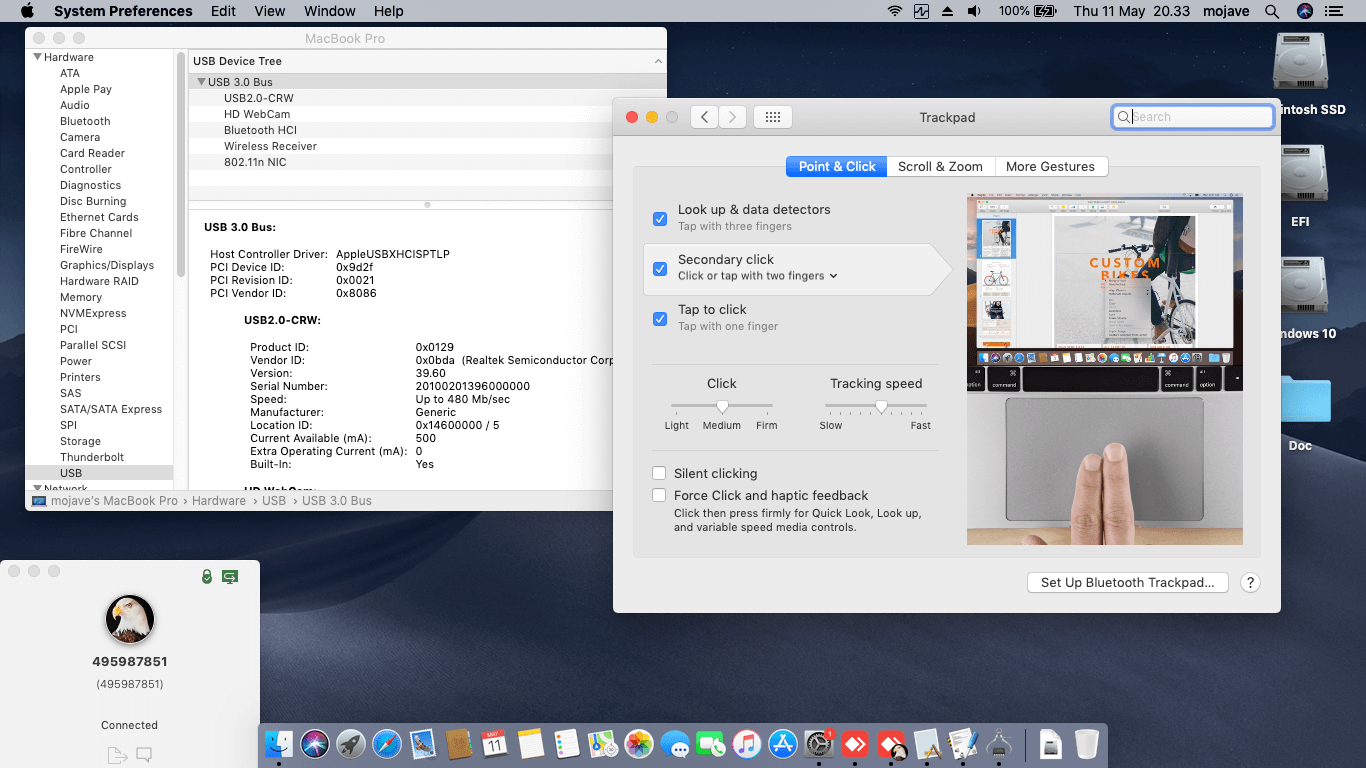Click Search field in Trackpad preferences
Viewport: 1366px width, 768px height.
(x=1192, y=117)
